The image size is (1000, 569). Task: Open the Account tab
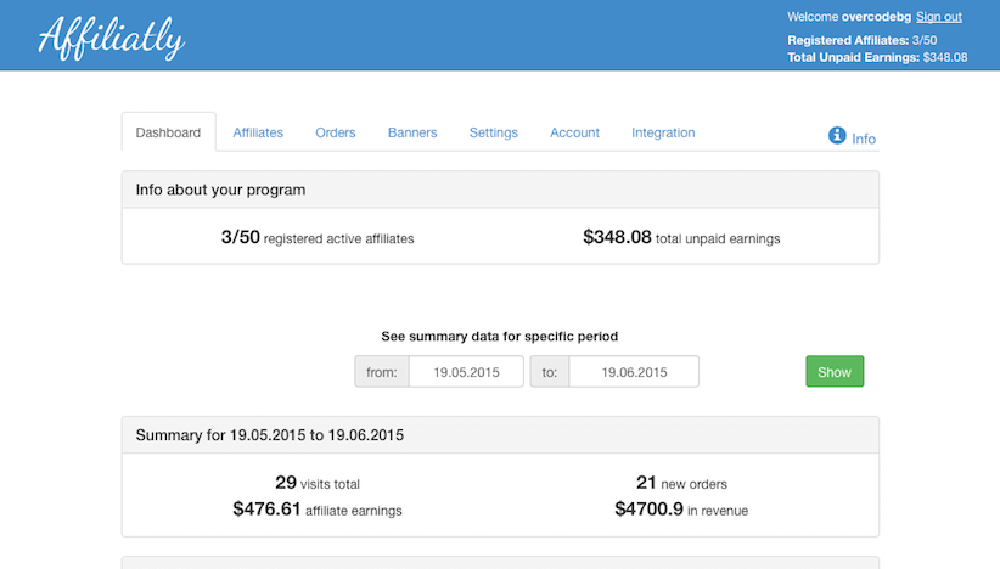(x=575, y=133)
